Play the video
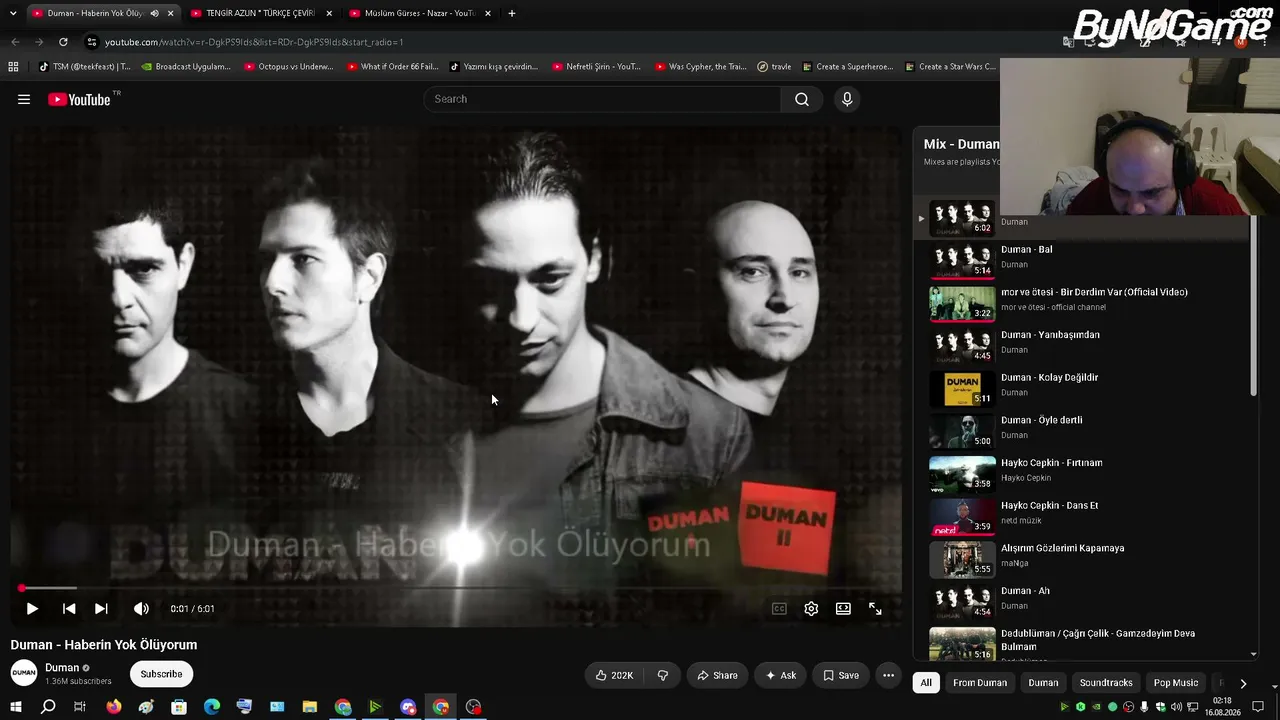Screen dimensions: 1280x720 tap(32, 608)
